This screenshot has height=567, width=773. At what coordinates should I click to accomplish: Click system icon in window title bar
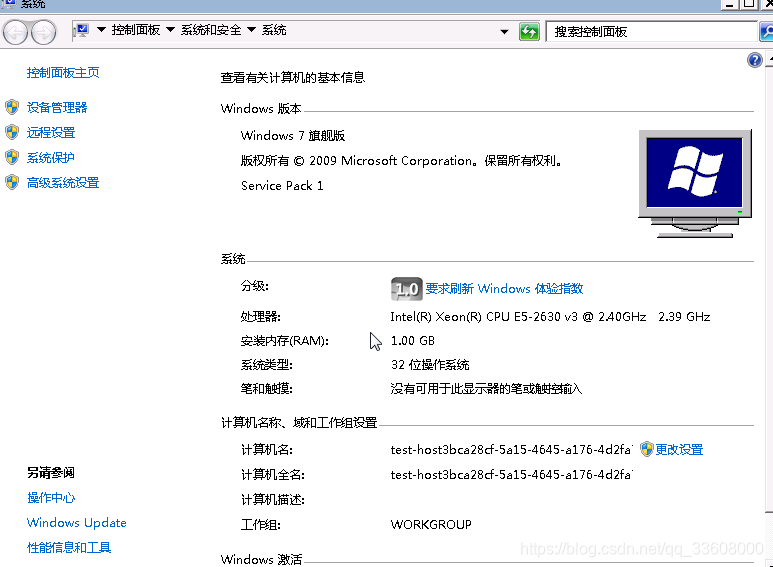8,3
